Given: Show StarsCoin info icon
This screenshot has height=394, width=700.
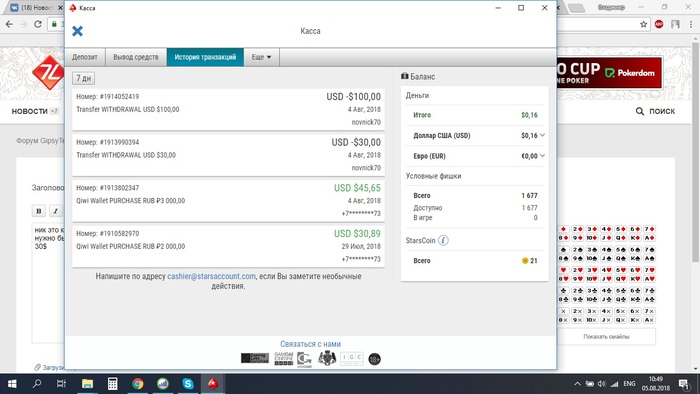Looking at the screenshot, I should pyautogui.click(x=443, y=241).
